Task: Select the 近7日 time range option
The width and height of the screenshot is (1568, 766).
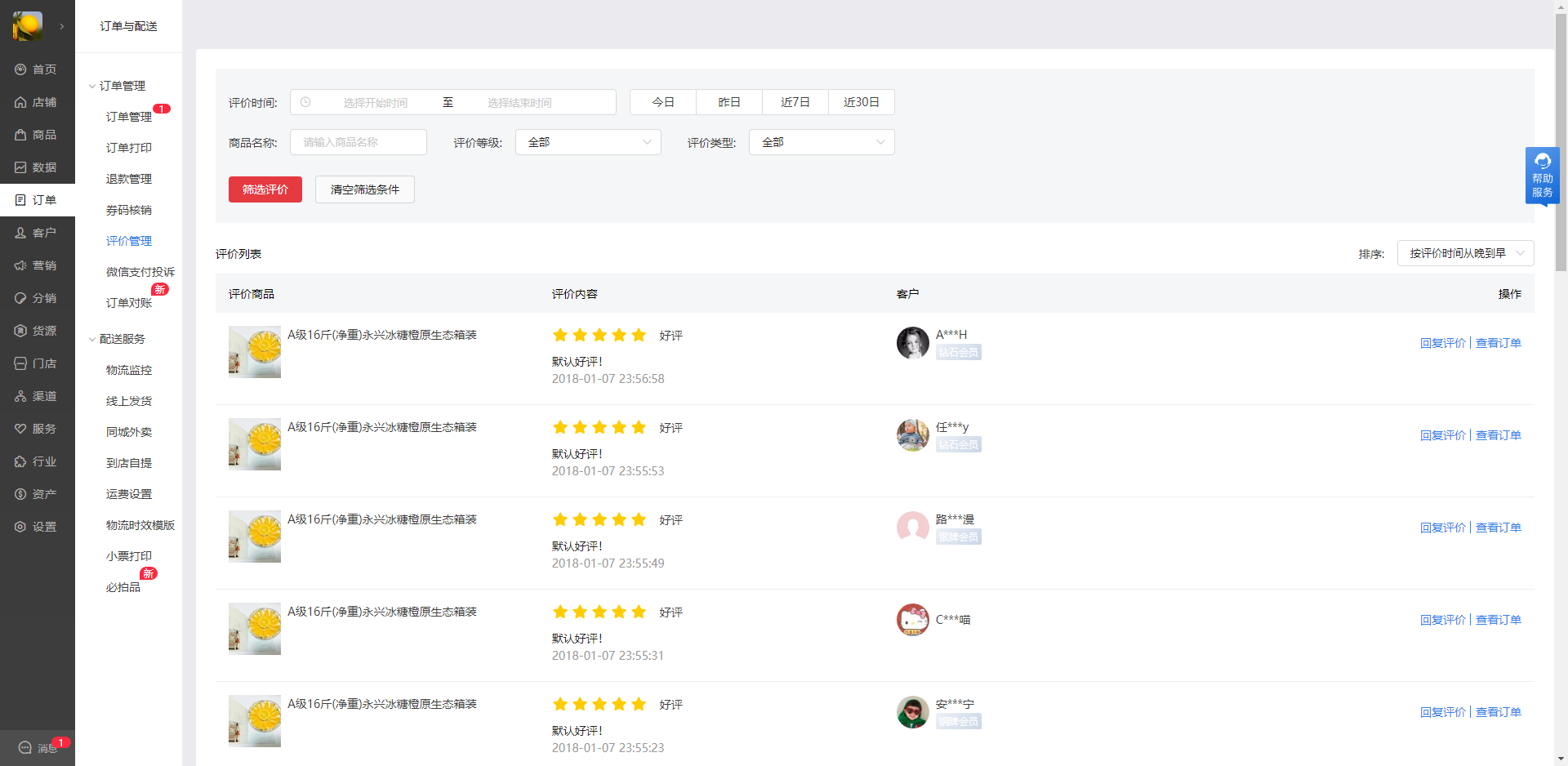Action: click(x=795, y=102)
